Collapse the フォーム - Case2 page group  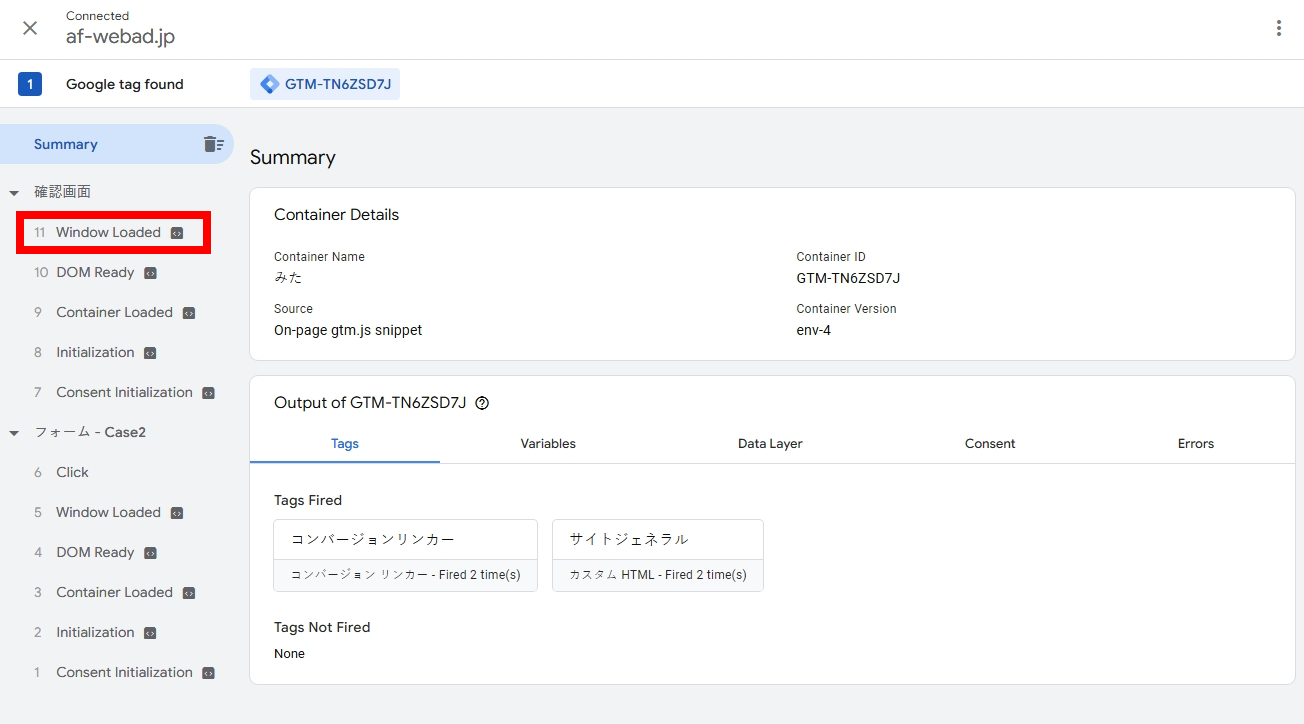(14, 433)
